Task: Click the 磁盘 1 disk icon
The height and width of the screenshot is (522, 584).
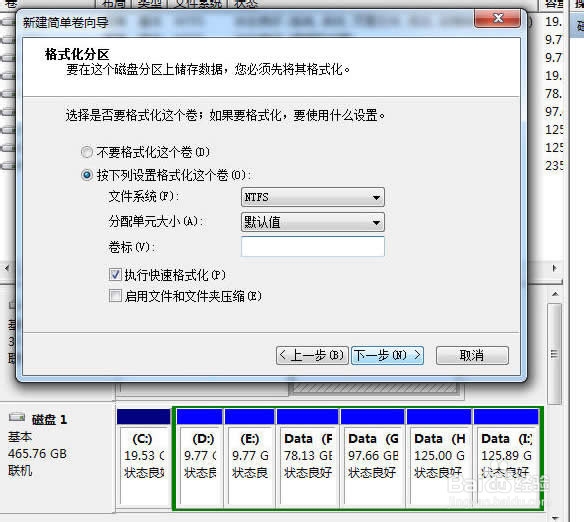Action: [17, 417]
